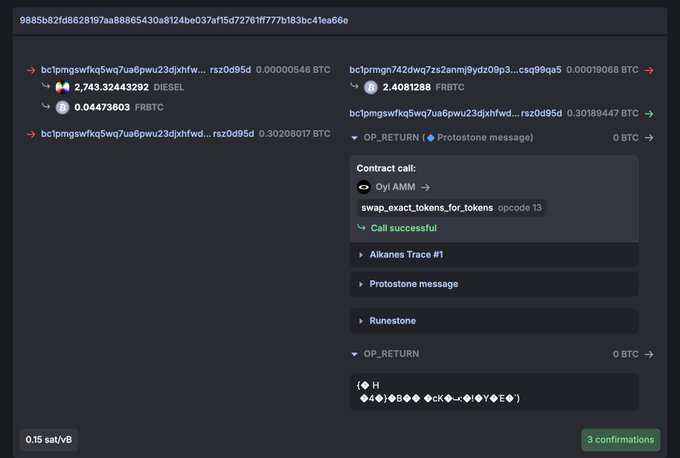680x458 pixels.
Task: Click arrow beside 0 BTC of Protostone OP_RETURN
Action: click(649, 138)
